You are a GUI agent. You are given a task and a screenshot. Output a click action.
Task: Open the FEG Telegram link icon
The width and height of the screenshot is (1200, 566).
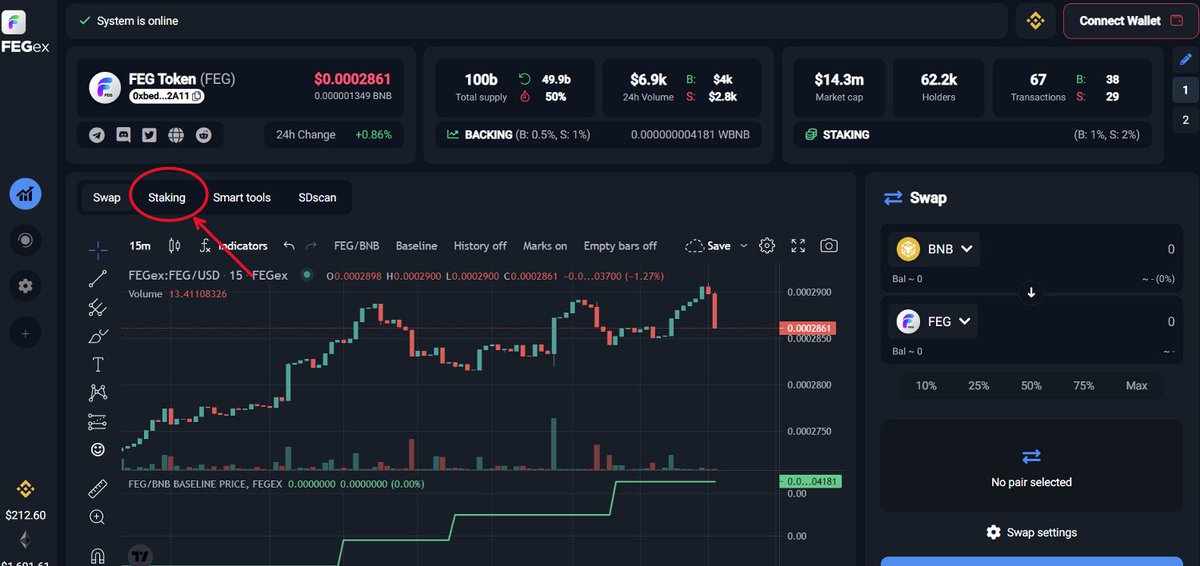click(x=97, y=135)
